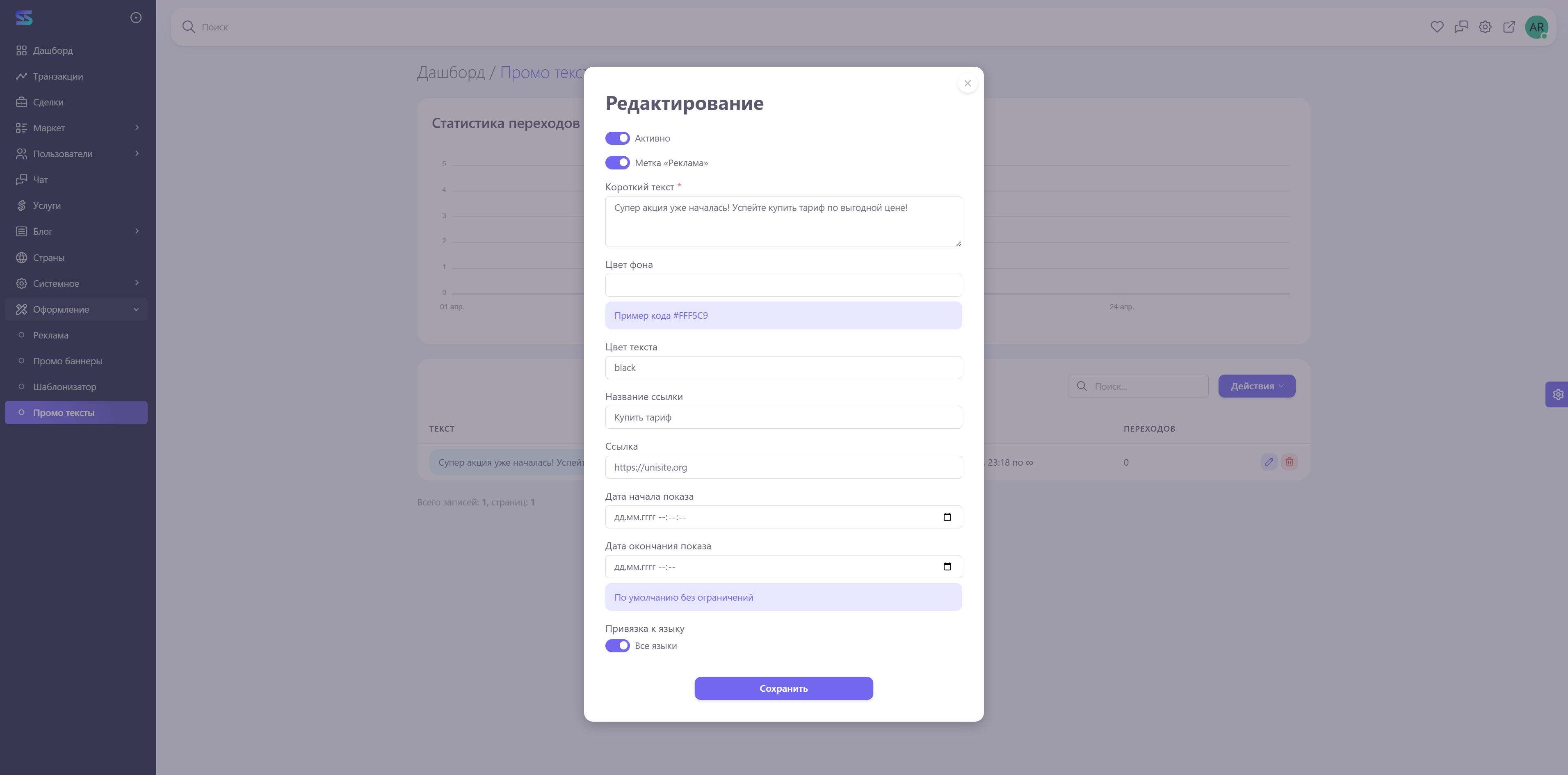Screen dimensions: 1568x775
Task: Open the end date calendar picker icon
Action: 947,567
